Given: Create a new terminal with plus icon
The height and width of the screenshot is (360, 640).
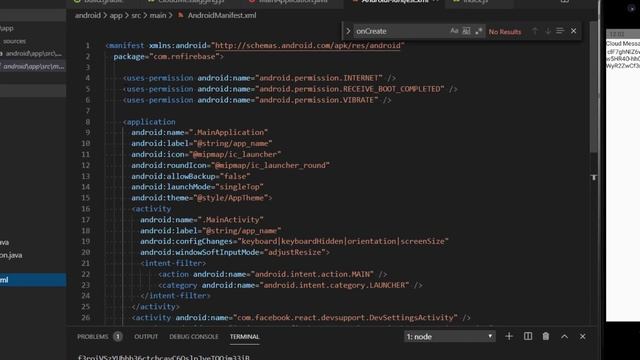Looking at the screenshot, I should tap(509, 336).
